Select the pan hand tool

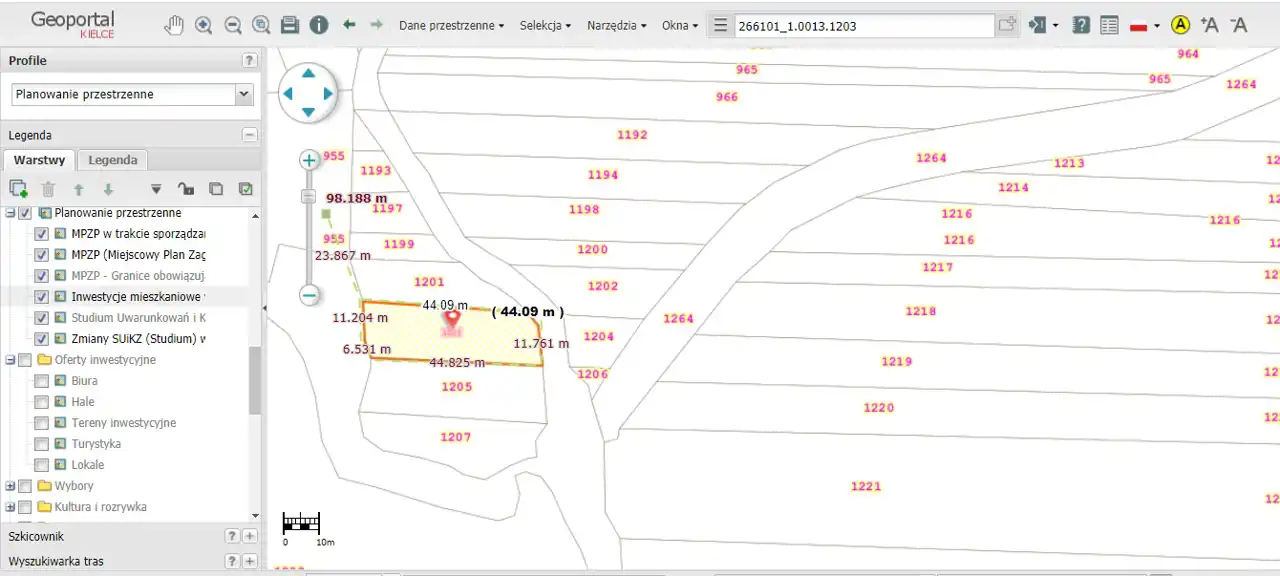coord(175,25)
